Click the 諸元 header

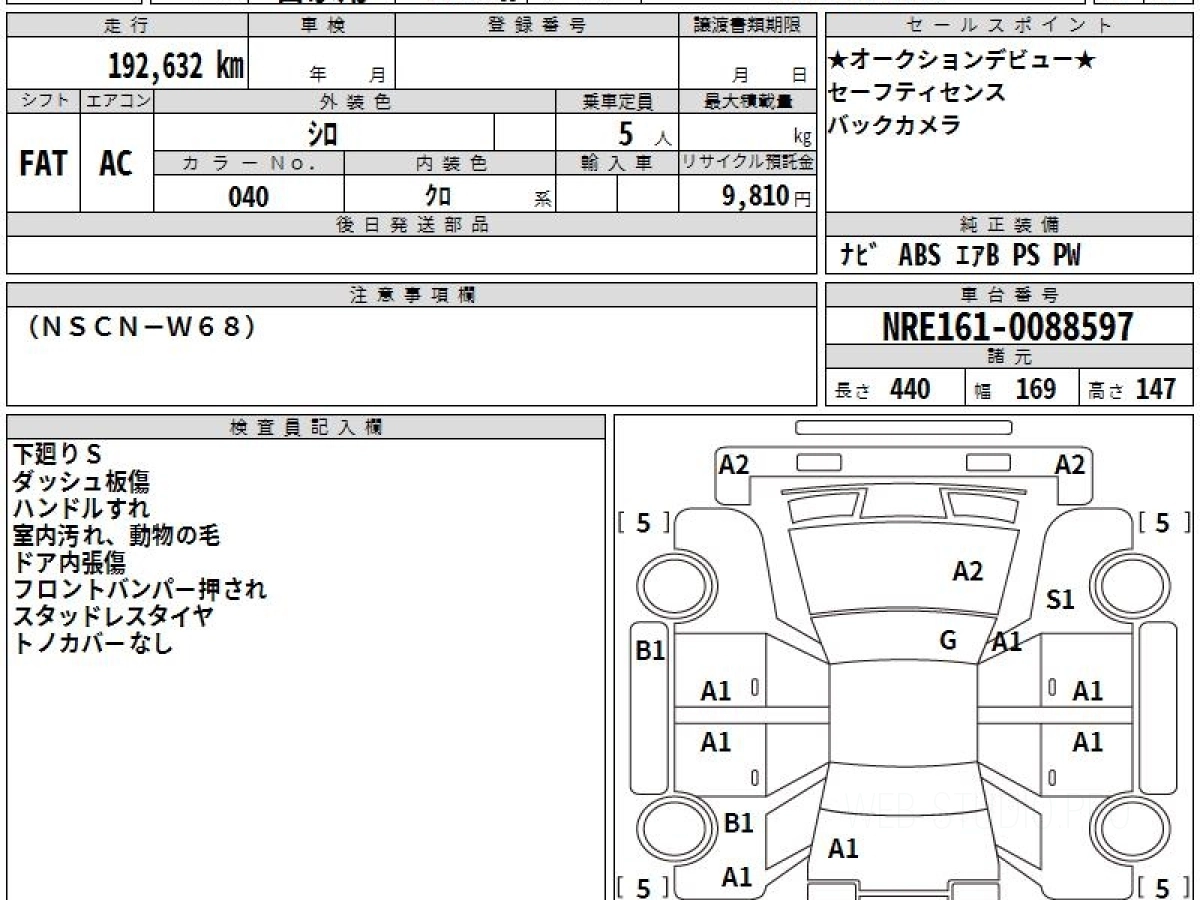pyautogui.click(x=1010, y=357)
